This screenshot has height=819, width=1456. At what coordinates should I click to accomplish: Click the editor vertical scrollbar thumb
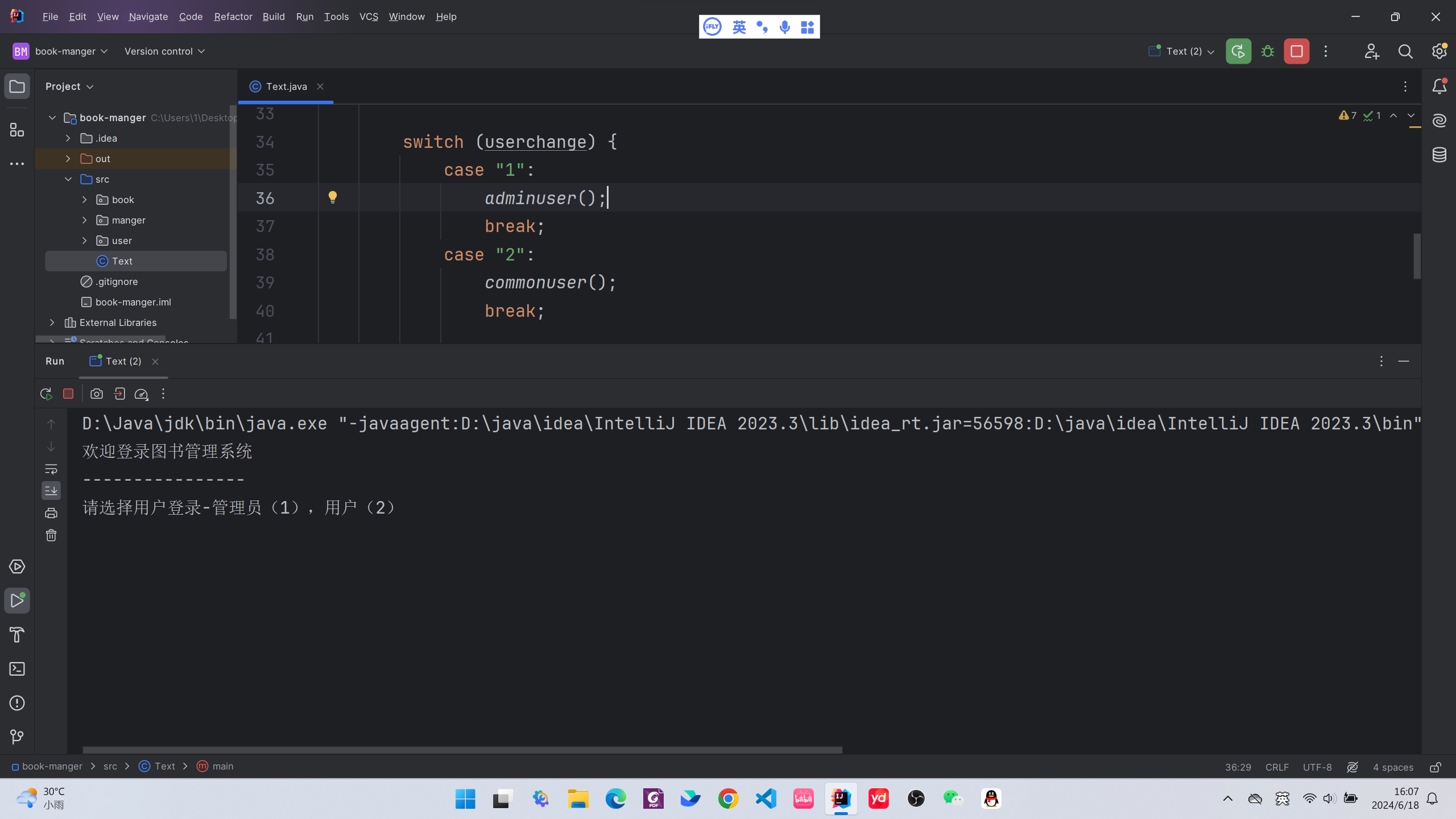[1417, 256]
